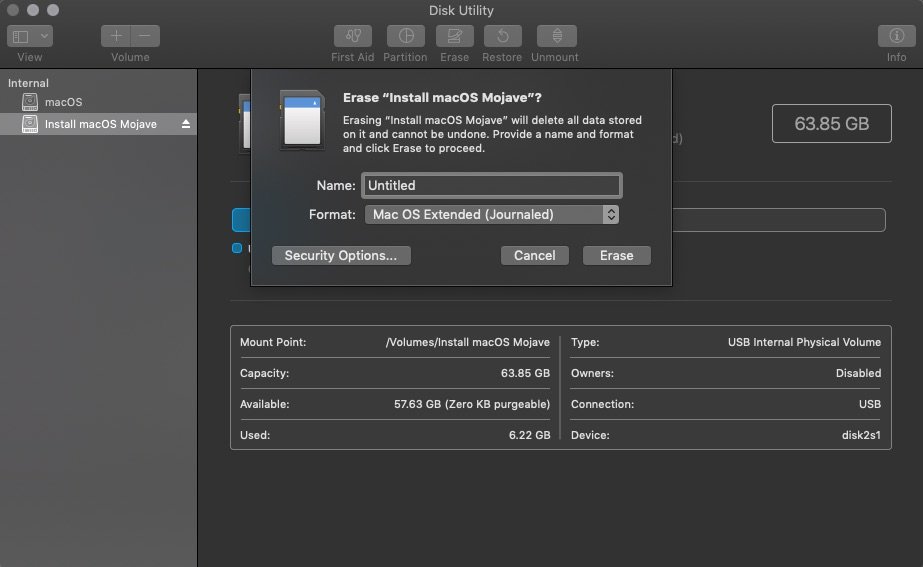Select Install macOS Mojave in sidebar

click(x=98, y=124)
